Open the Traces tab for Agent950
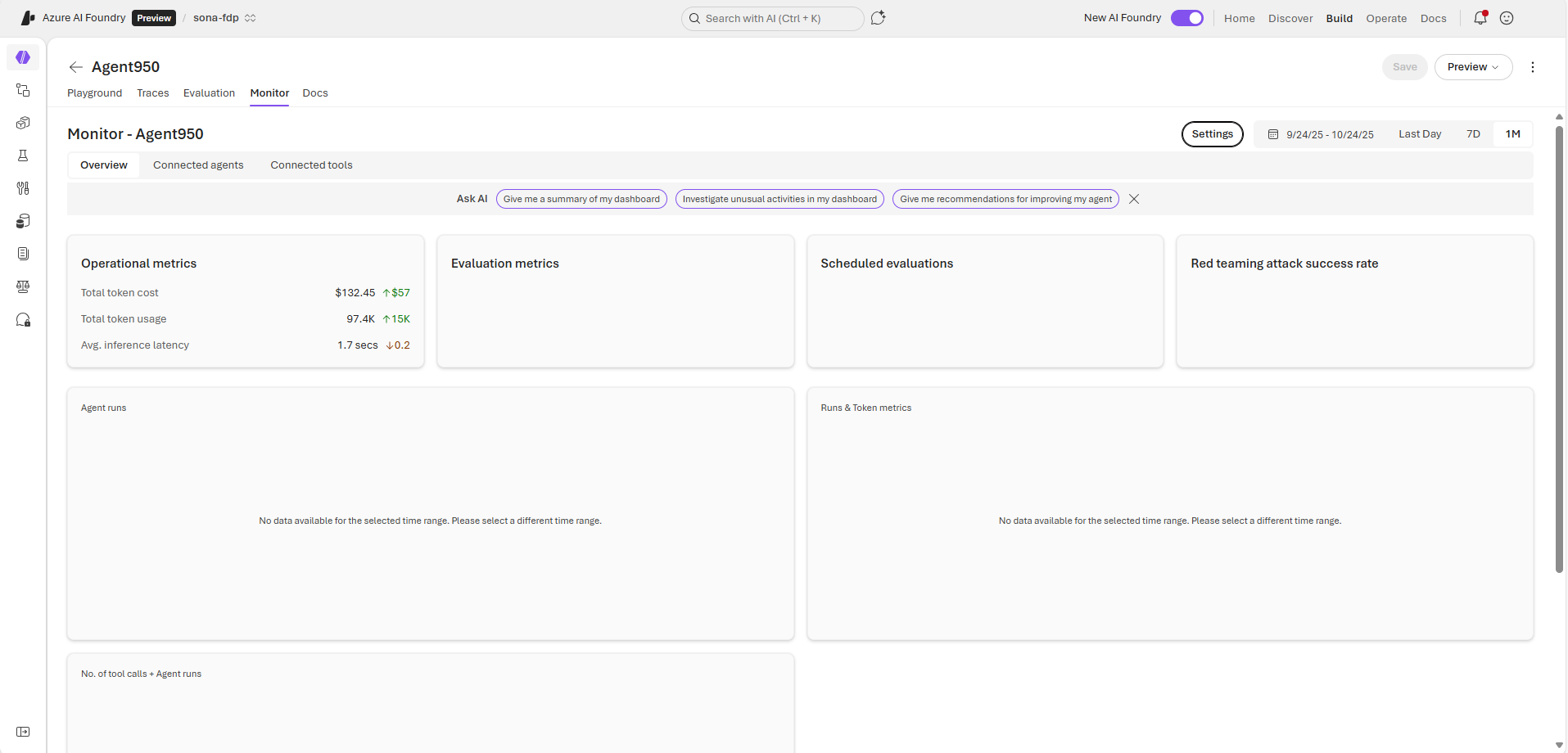Screen dimensions: 1568x753 [x=152, y=93]
